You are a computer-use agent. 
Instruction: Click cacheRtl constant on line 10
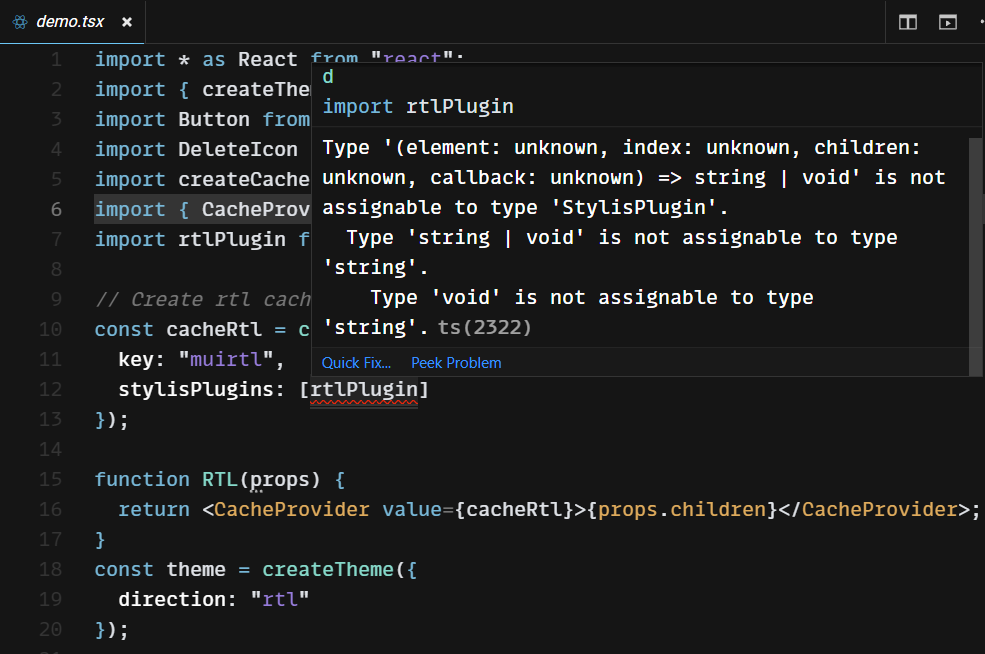point(214,329)
